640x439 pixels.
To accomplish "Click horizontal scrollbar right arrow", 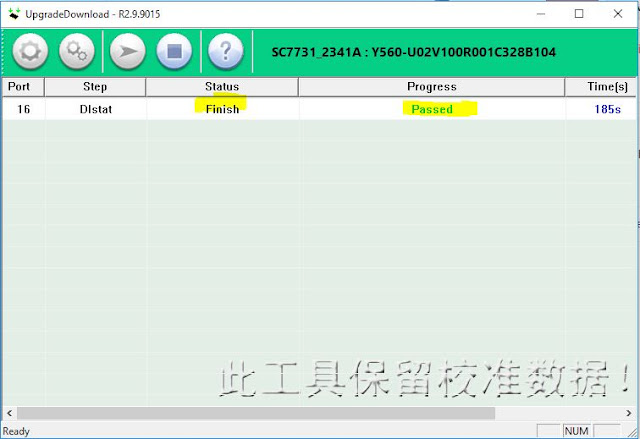I will (629, 413).
